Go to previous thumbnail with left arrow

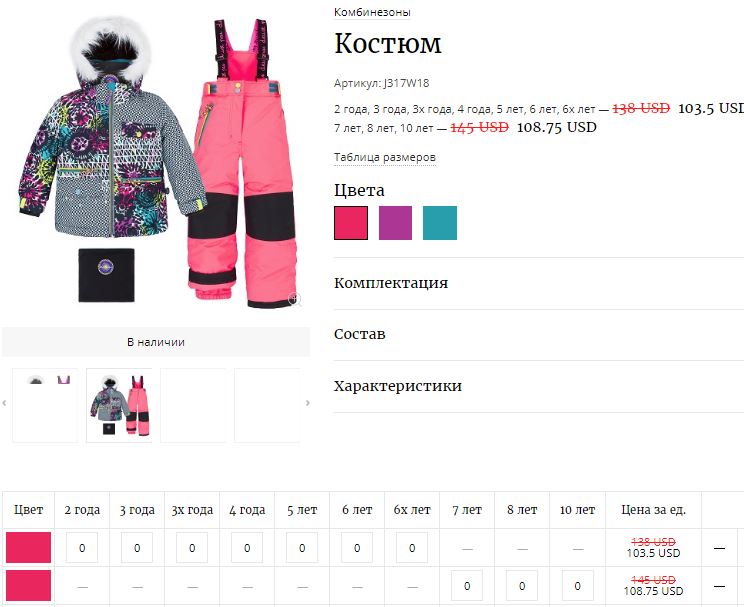click(4, 403)
